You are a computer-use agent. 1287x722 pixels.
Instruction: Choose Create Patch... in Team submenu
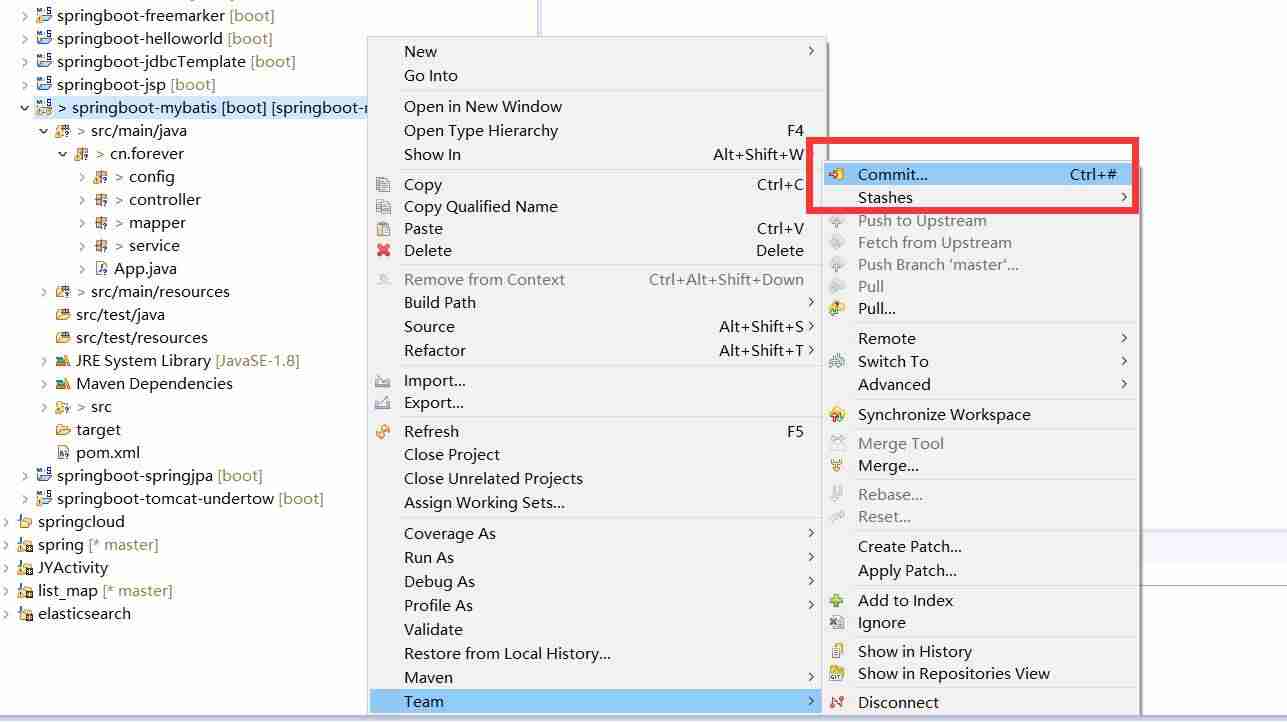pyautogui.click(x=980, y=547)
